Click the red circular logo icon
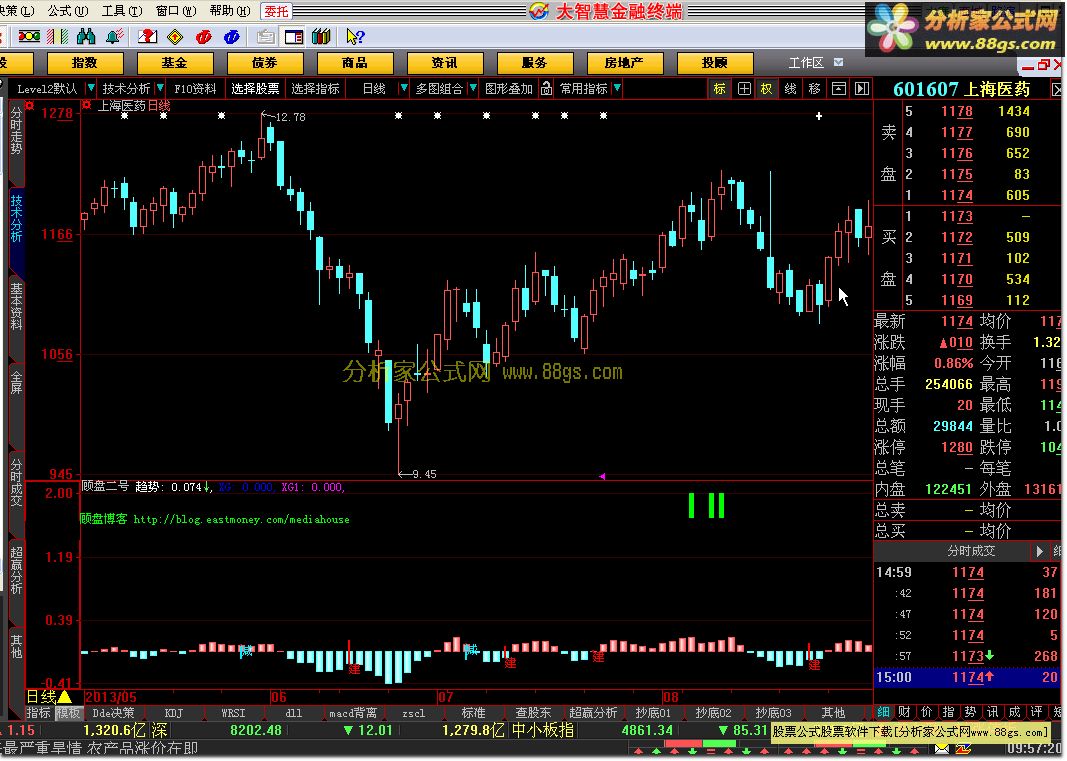1067x761 pixels. tap(203, 37)
